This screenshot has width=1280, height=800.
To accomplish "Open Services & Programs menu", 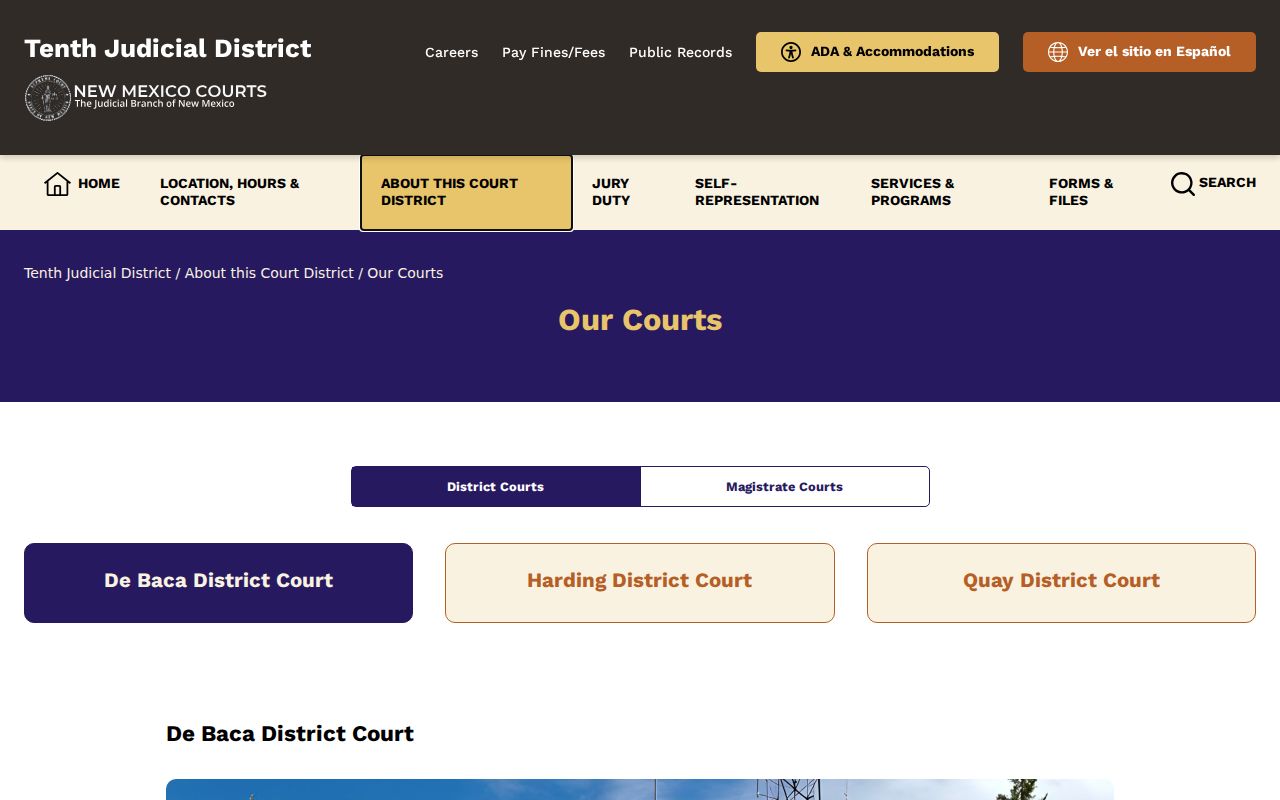I will click(912, 192).
